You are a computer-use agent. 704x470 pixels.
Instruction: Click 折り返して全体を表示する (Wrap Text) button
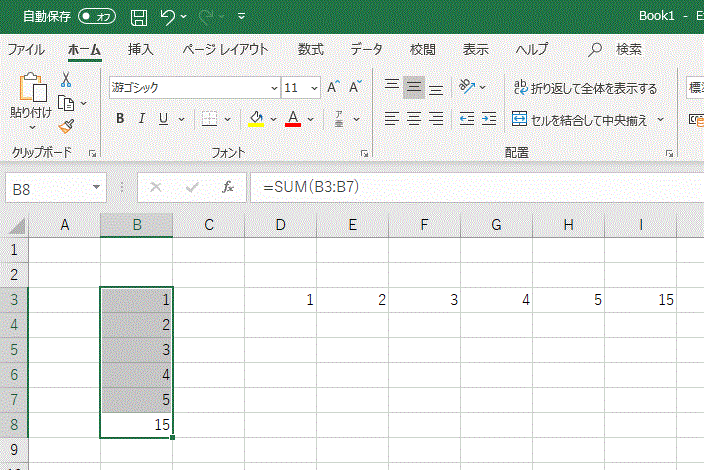point(585,88)
